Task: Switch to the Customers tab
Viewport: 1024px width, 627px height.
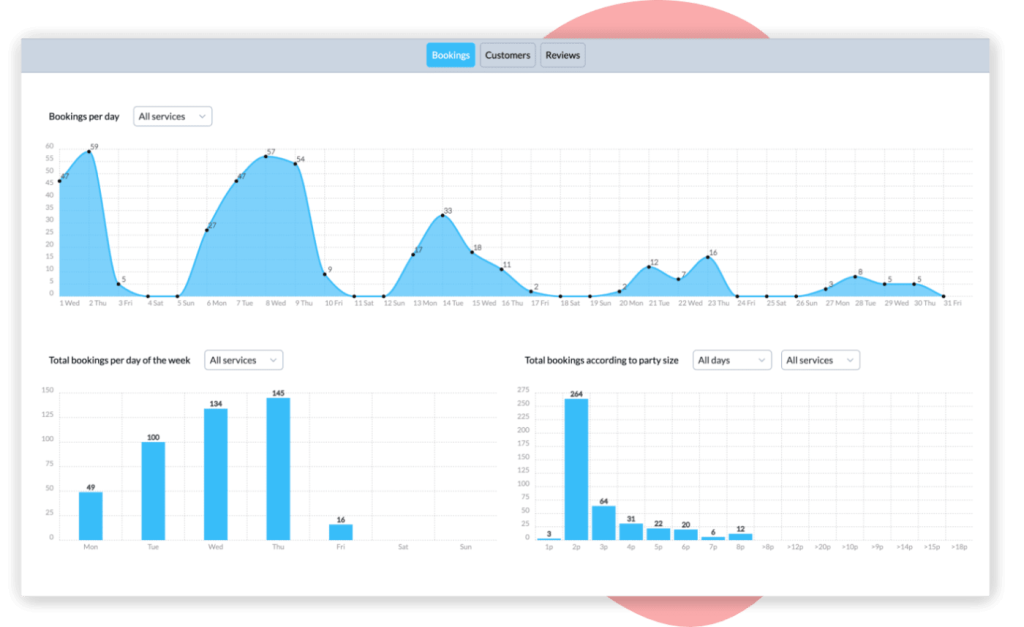Action: [x=507, y=55]
